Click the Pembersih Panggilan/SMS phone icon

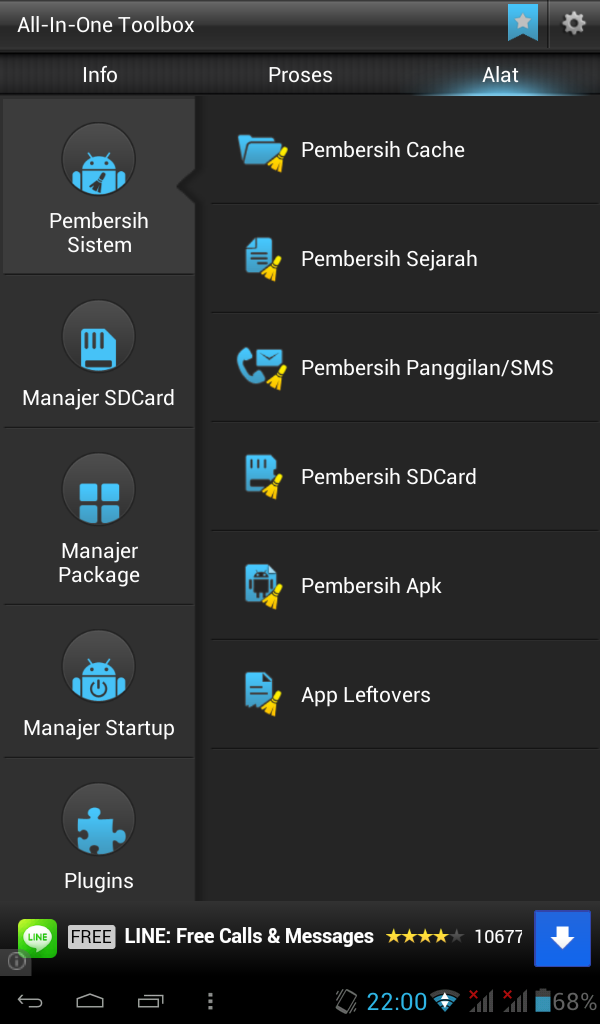tap(261, 368)
